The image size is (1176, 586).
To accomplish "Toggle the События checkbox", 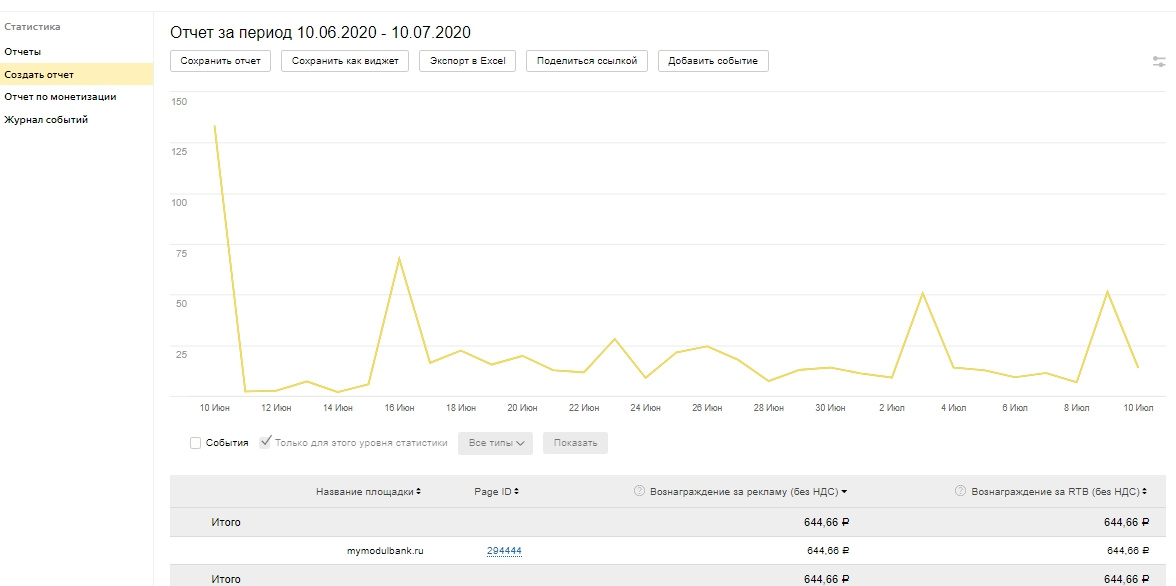I will 196,443.
